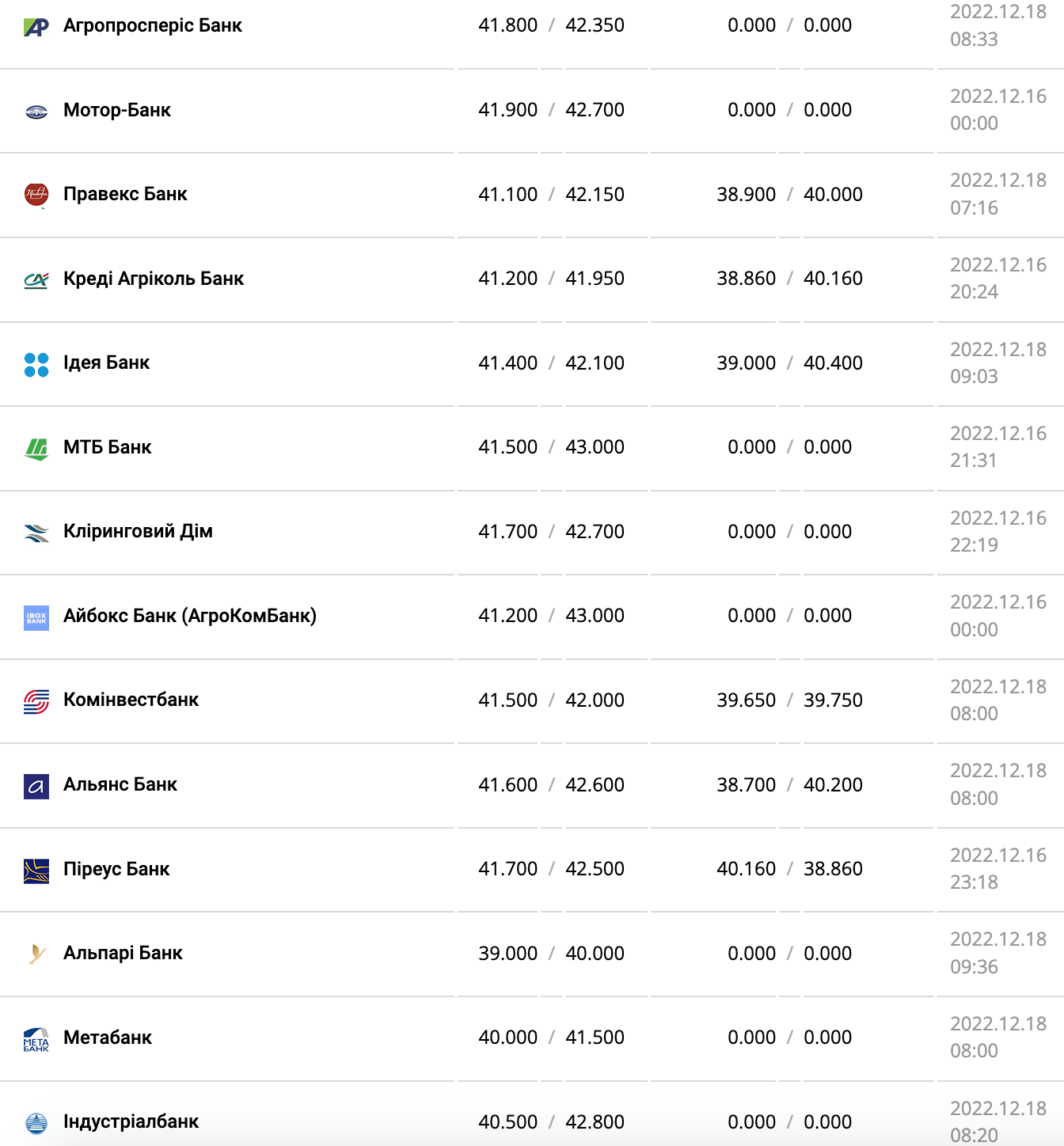This screenshot has width=1064, height=1146.
Task: Click Агропросперіс Банк buy rate 41.800
Action: [x=508, y=25]
